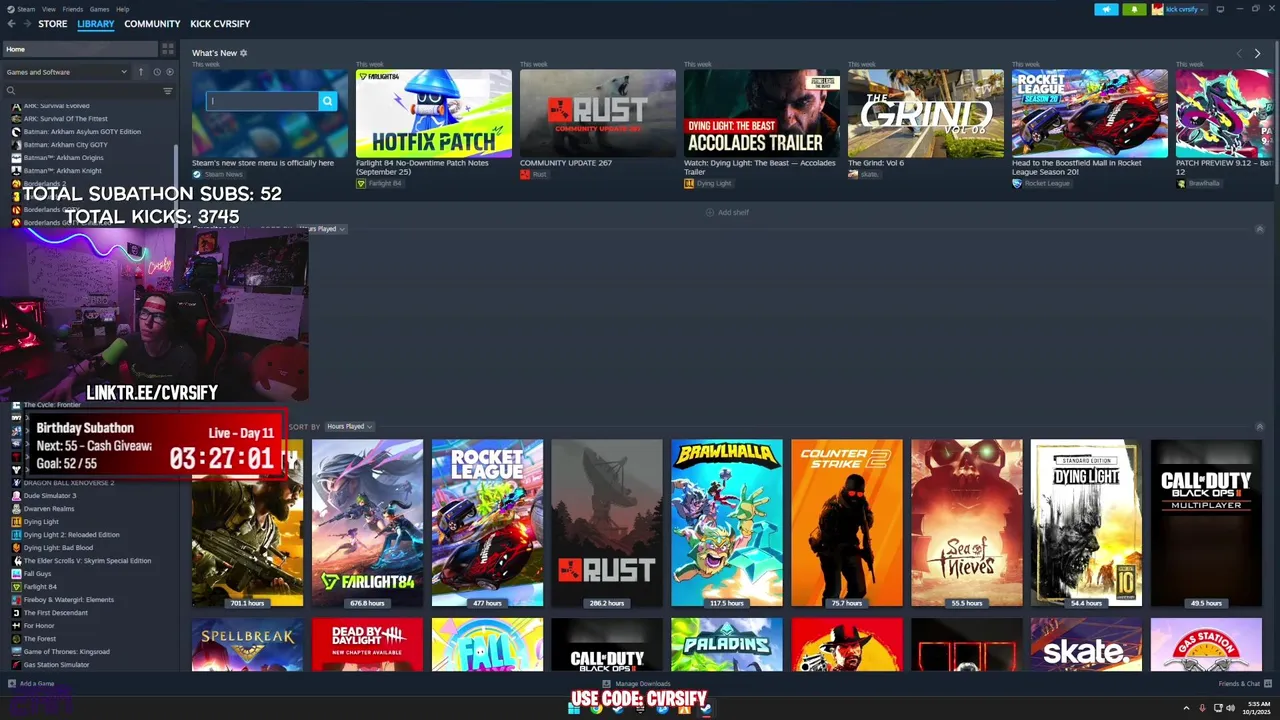Click the Home button in sidebar
The width and height of the screenshot is (1280, 720).
click(80, 49)
